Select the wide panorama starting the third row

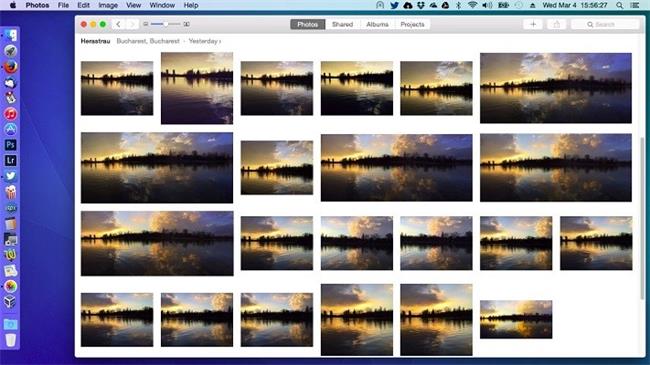point(157,243)
